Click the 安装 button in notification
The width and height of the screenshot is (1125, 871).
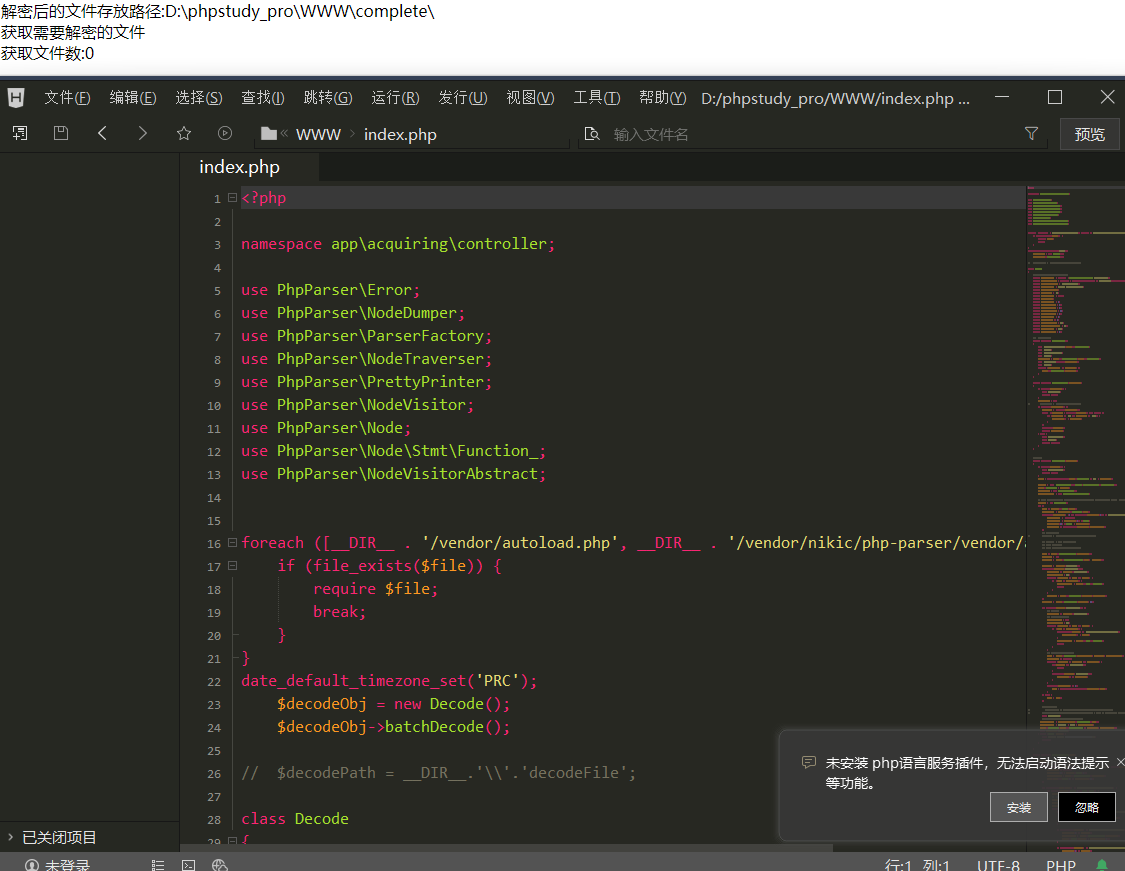[x=1018, y=807]
